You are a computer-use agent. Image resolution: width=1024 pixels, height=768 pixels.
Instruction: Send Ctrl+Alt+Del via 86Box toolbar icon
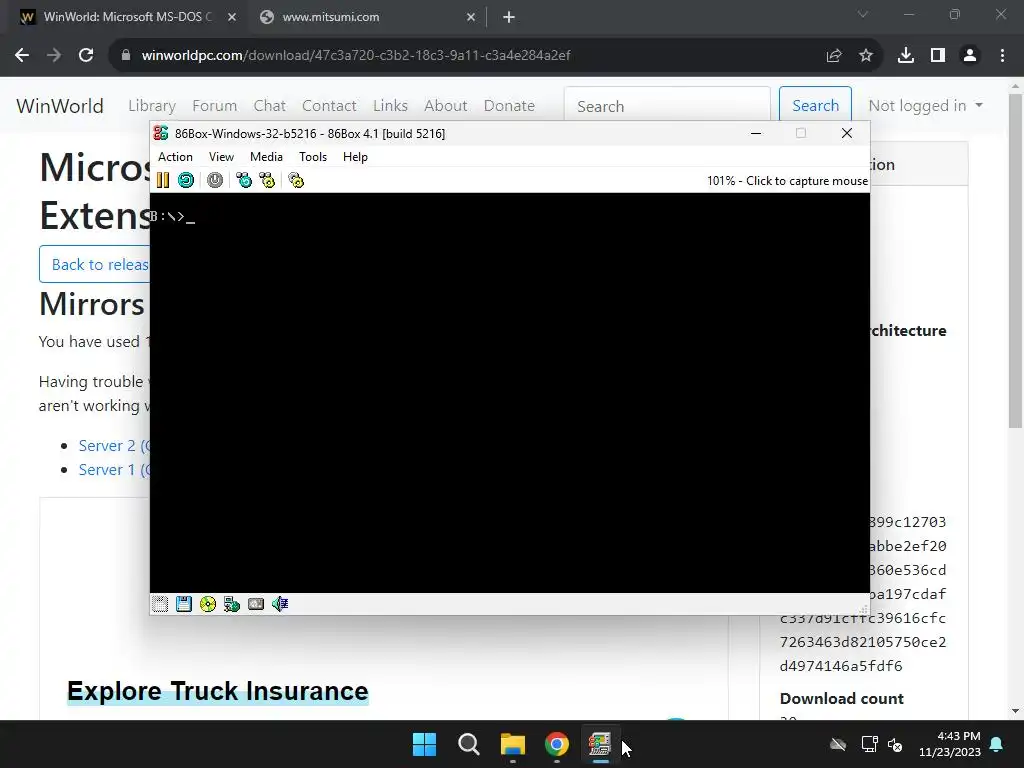point(244,180)
